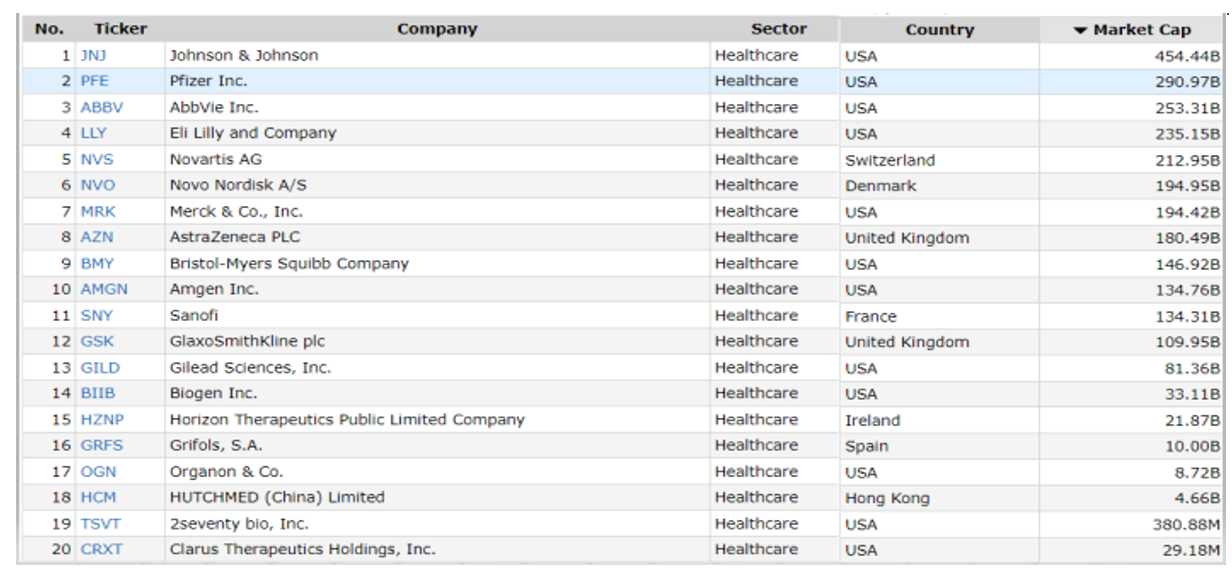
Task: Click the sort arrow beside Market Cap
Action: [1080, 31]
